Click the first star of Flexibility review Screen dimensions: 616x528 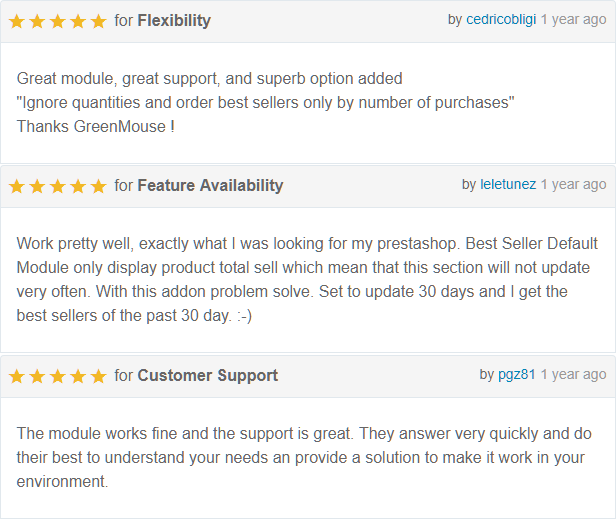point(17,21)
